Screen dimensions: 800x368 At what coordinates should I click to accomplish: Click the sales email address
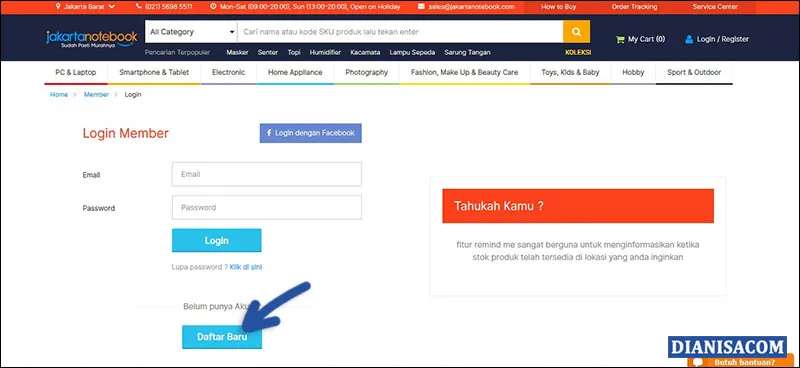pos(470,7)
